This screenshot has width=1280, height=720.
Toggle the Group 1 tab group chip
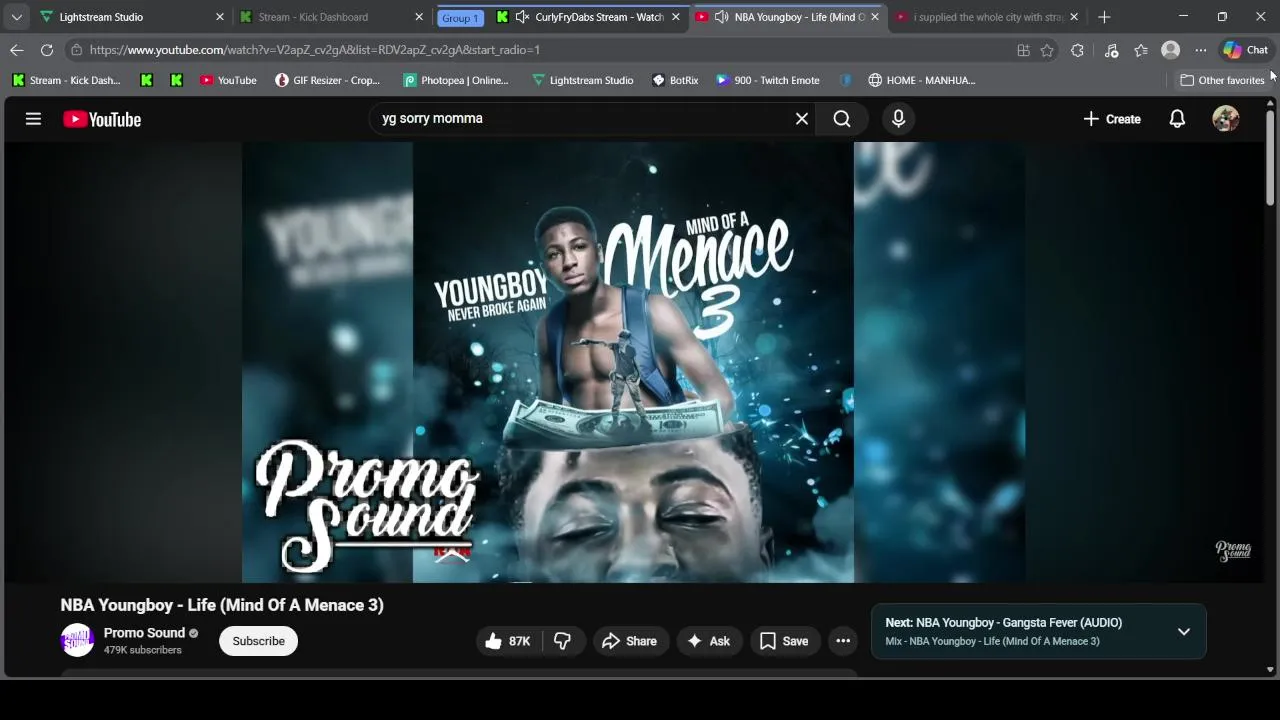click(460, 18)
